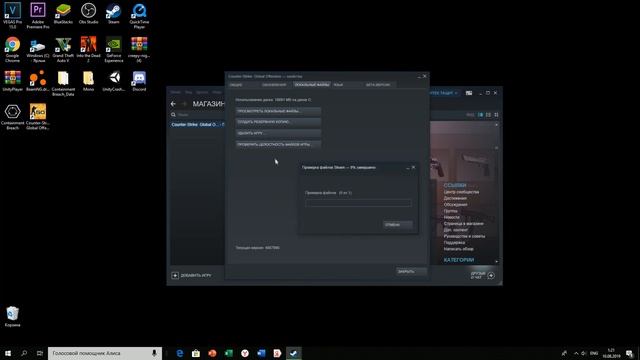Open Microsoft Edge from taskbar
640x360 pixels.
point(180,353)
